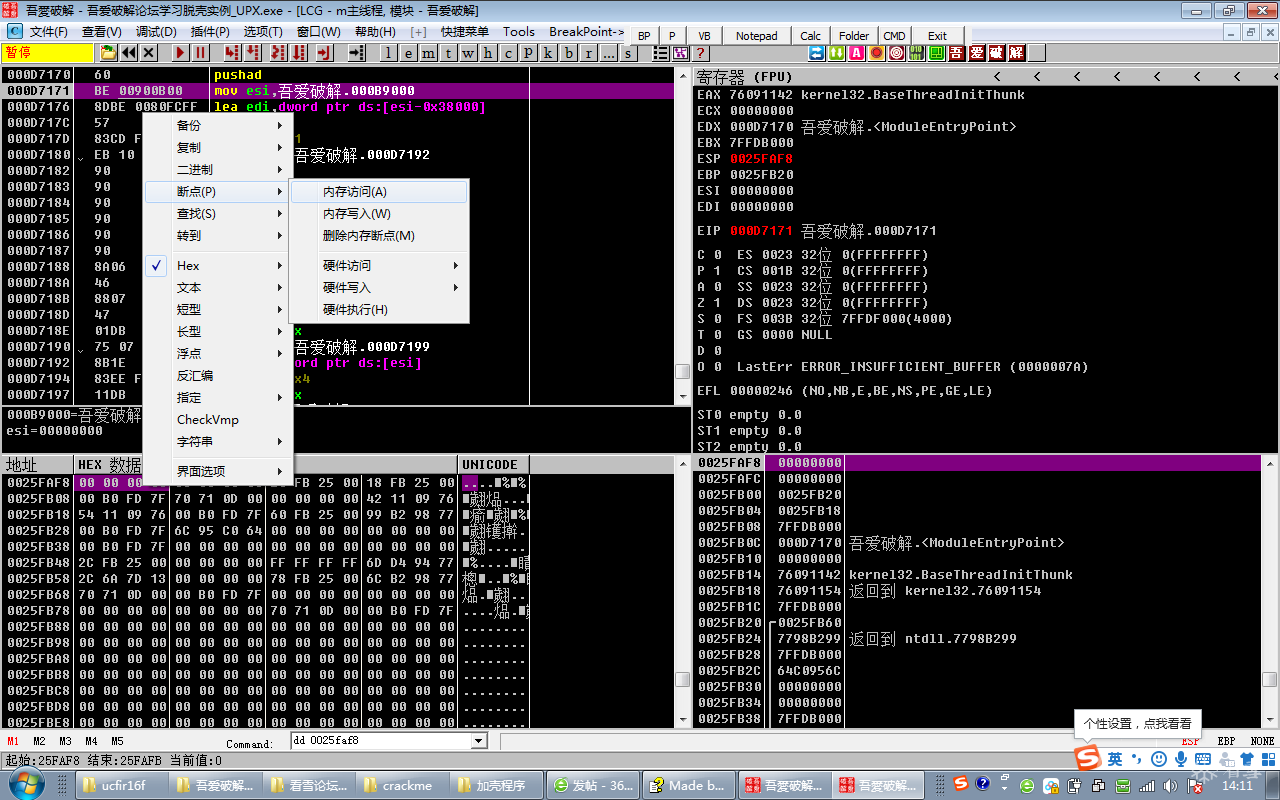Select M5 memory tab in status bar

[117, 741]
